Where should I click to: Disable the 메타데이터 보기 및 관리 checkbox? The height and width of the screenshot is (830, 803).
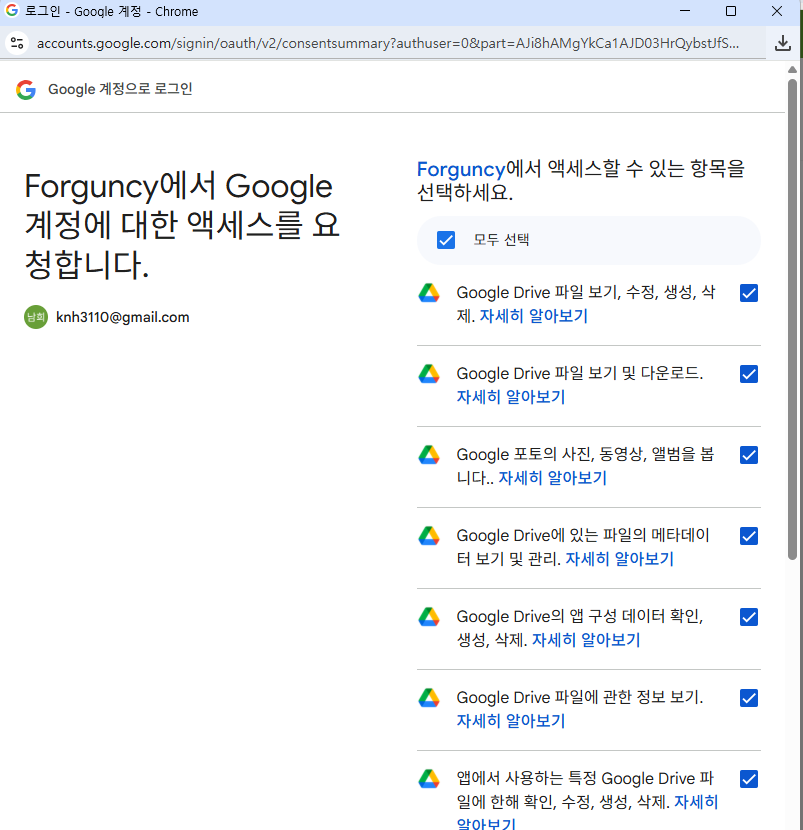(748, 536)
